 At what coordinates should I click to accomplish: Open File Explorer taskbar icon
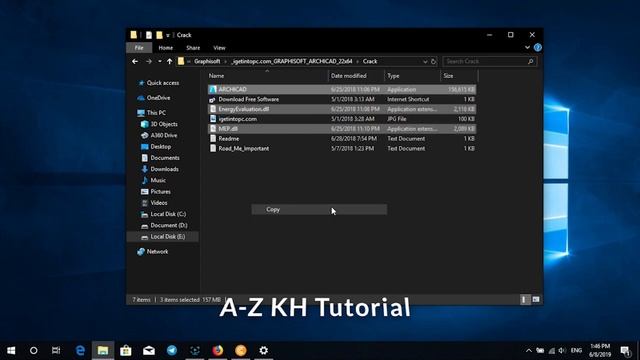pyautogui.click(x=103, y=351)
